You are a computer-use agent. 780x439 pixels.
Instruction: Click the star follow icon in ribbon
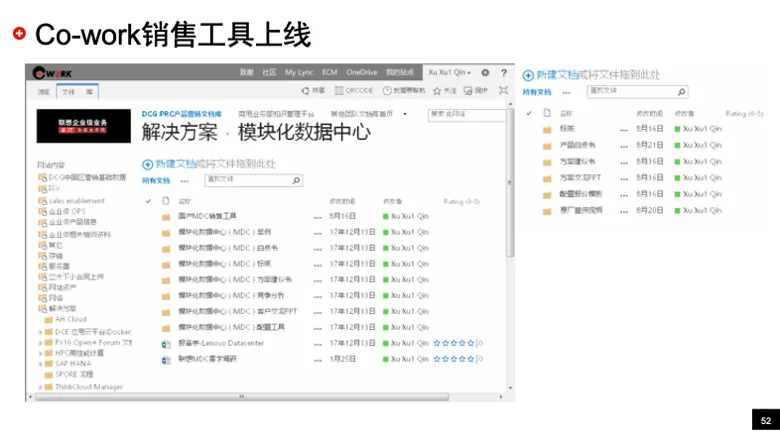pos(437,91)
